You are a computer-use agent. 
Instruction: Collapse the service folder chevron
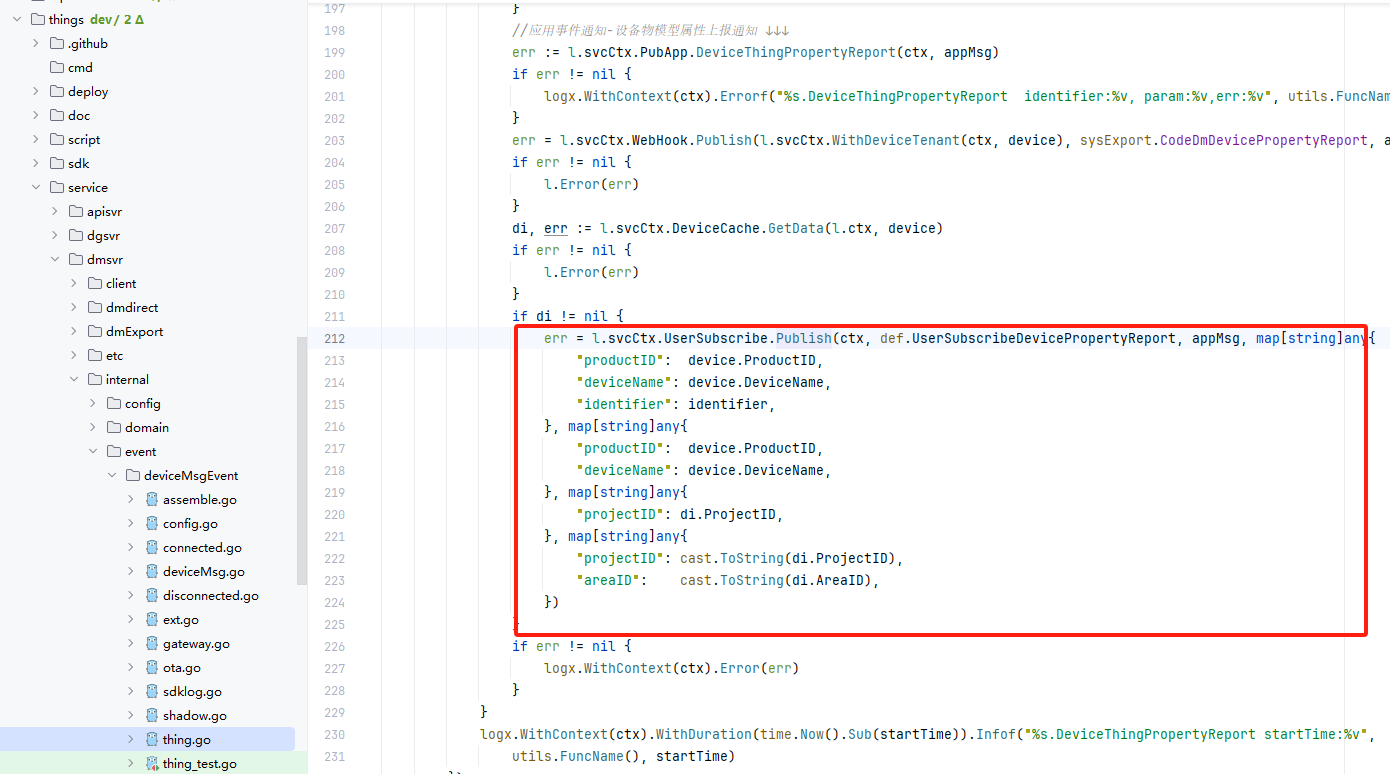(x=36, y=187)
